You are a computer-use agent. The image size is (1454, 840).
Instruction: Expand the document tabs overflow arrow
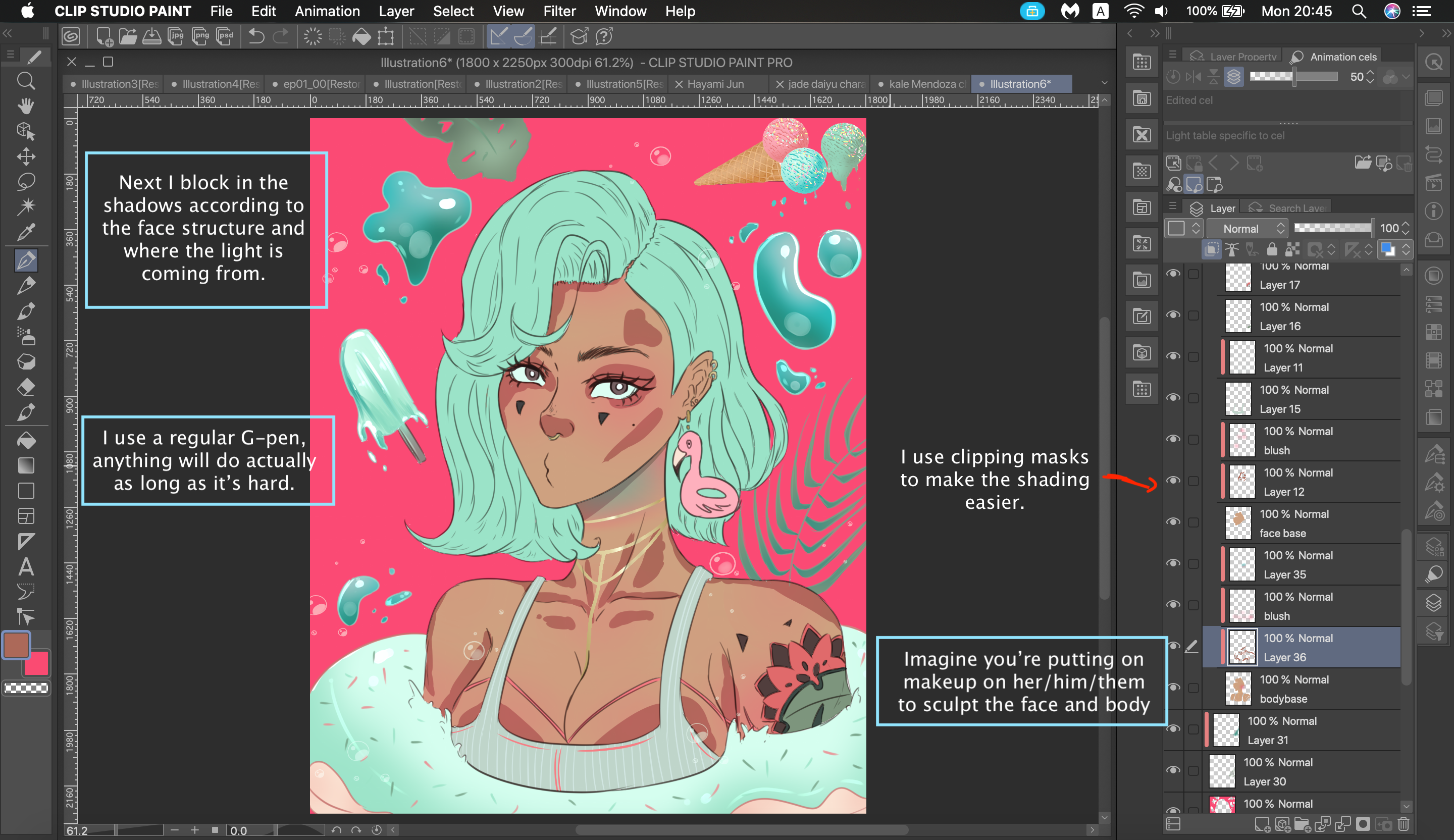[x=1104, y=84]
